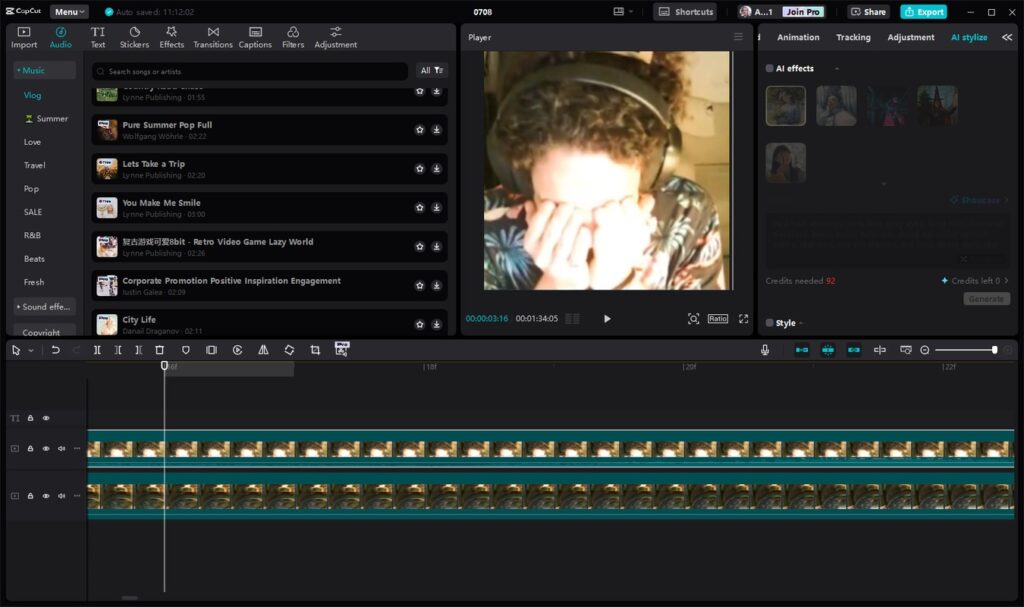Open the All filter dropdown

(x=432, y=71)
